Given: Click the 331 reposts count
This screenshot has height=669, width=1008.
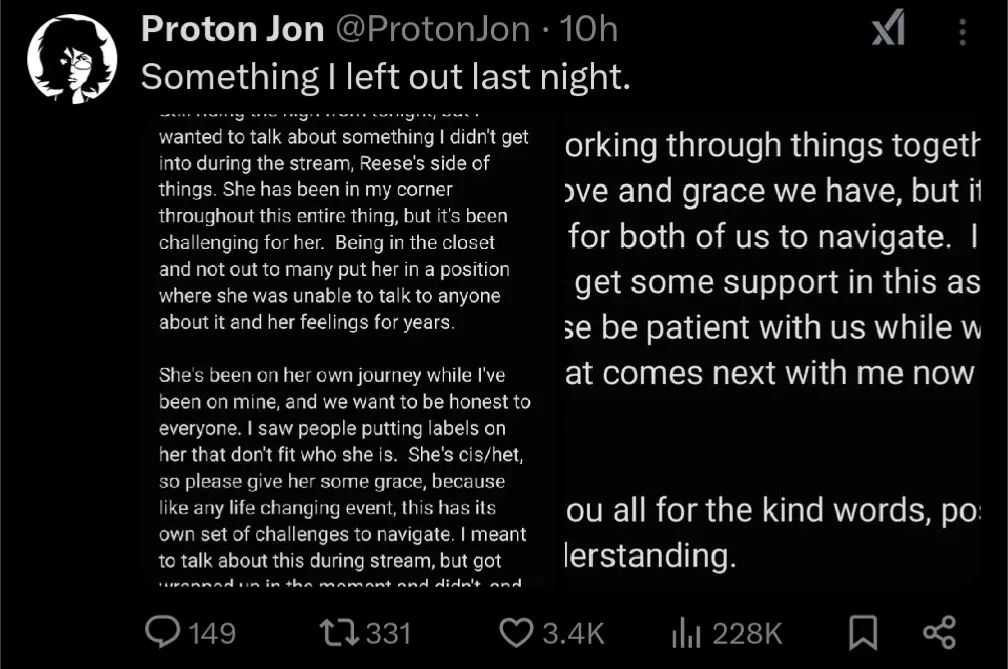Looking at the screenshot, I should [x=389, y=633].
